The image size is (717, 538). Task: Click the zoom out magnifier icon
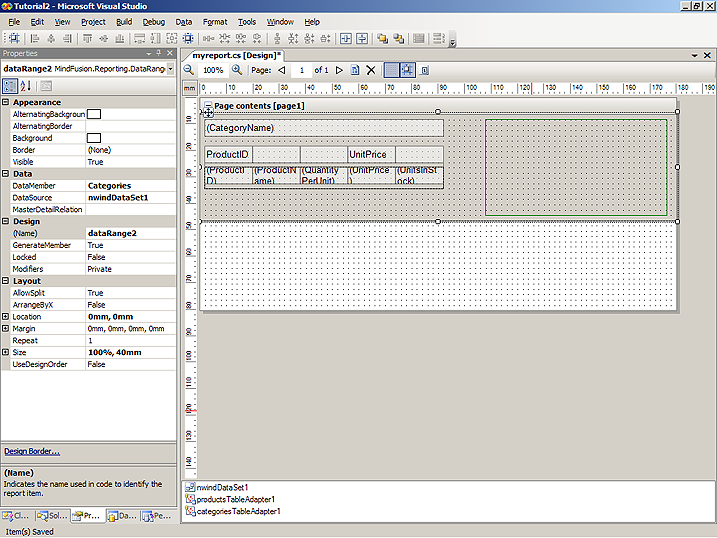[x=190, y=70]
